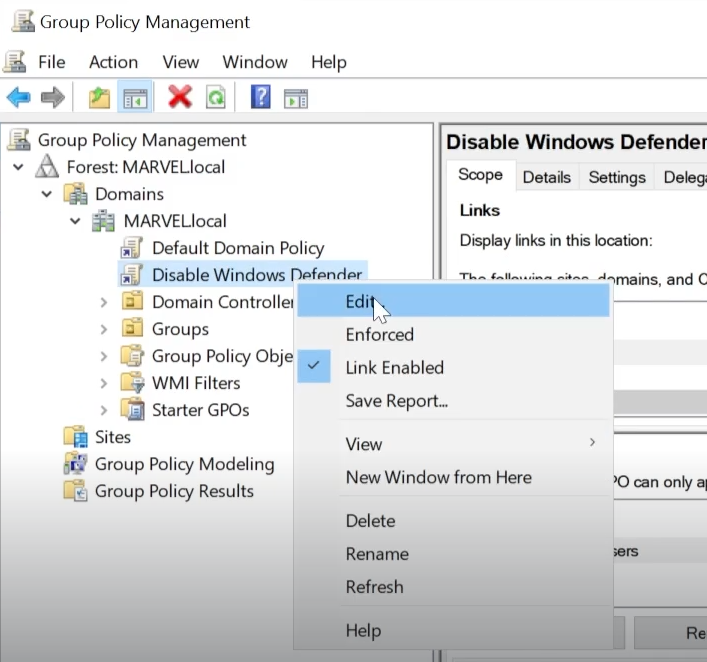Switch to the Scope tab
Viewport: 707px width, 662px height.
[481, 175]
